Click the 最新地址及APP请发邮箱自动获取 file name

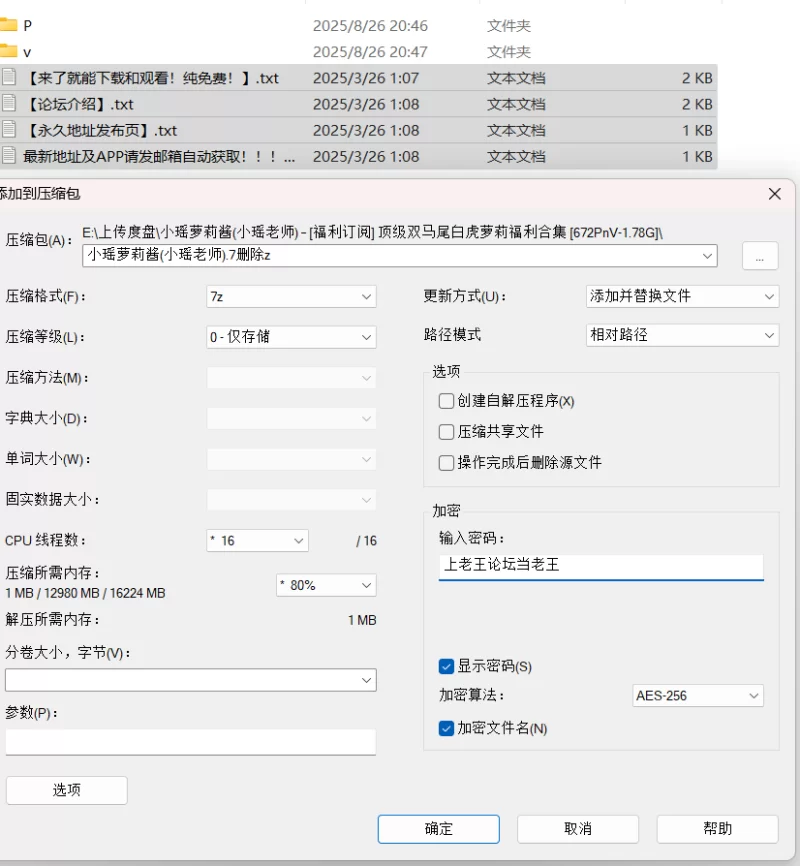159,157
